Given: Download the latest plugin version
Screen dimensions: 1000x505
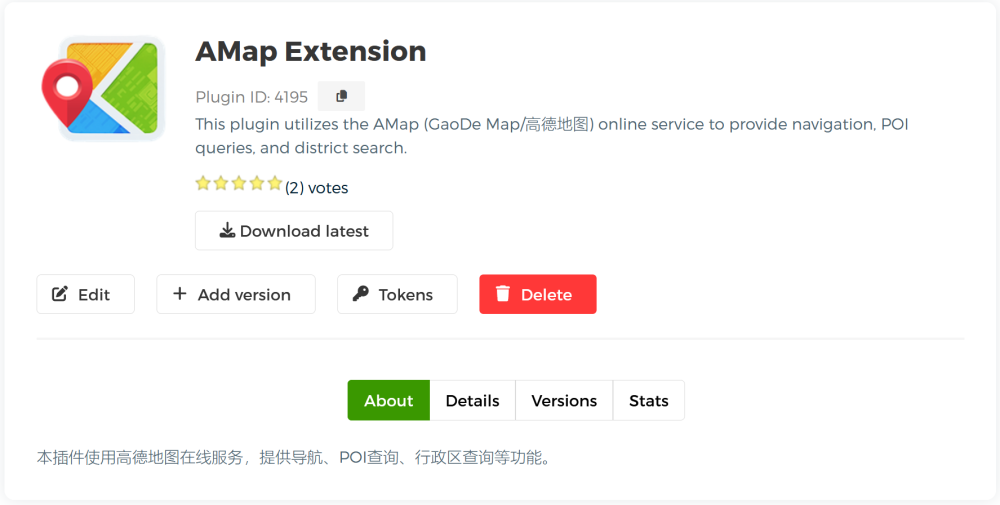Looking at the screenshot, I should click(x=294, y=231).
